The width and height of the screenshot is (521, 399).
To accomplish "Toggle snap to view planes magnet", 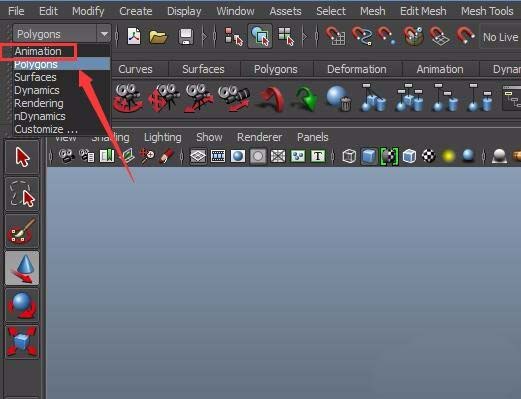I will [x=439, y=36].
